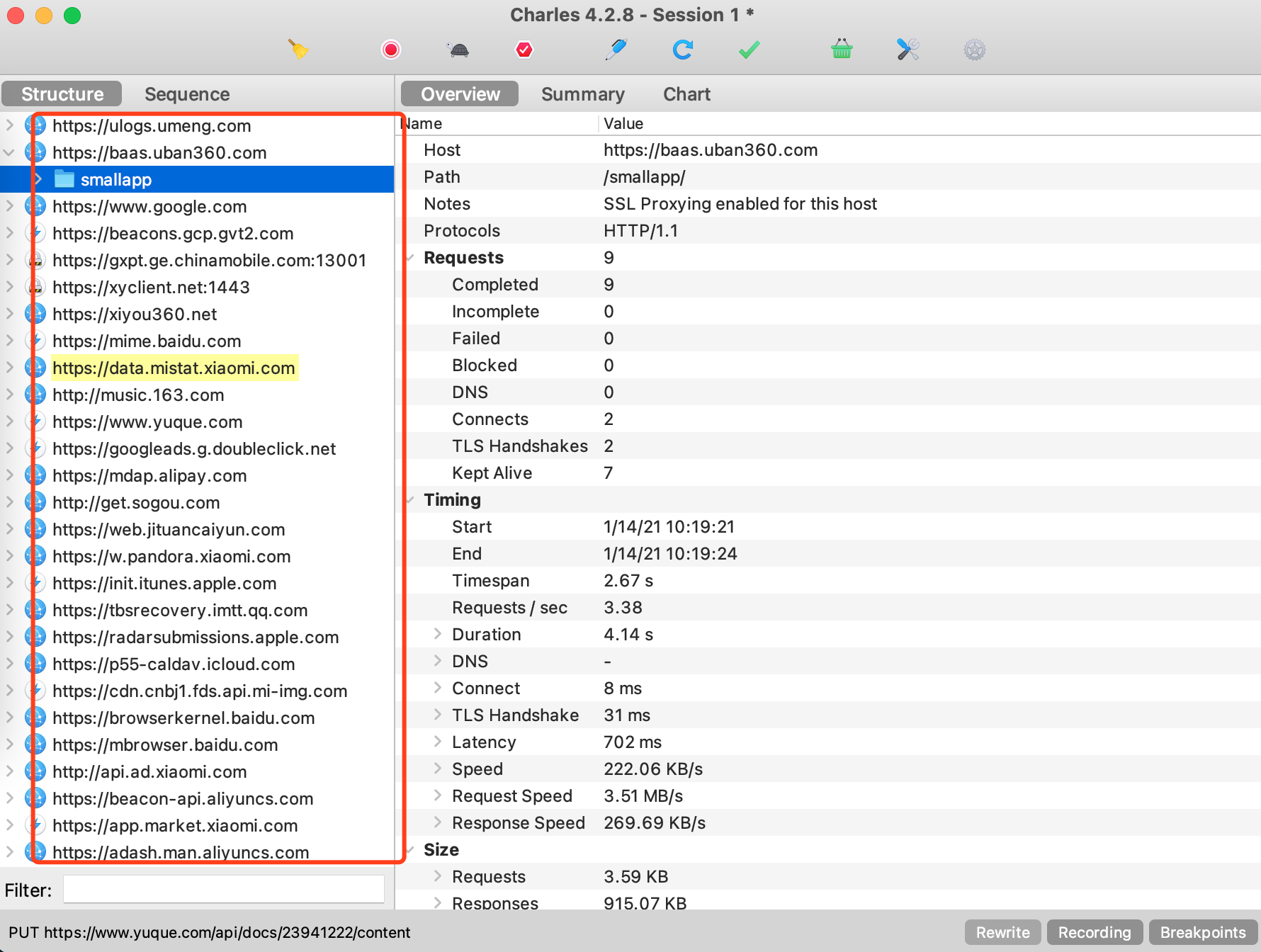
Task: Click the Notes value SSL Proxying text
Action: click(740, 203)
